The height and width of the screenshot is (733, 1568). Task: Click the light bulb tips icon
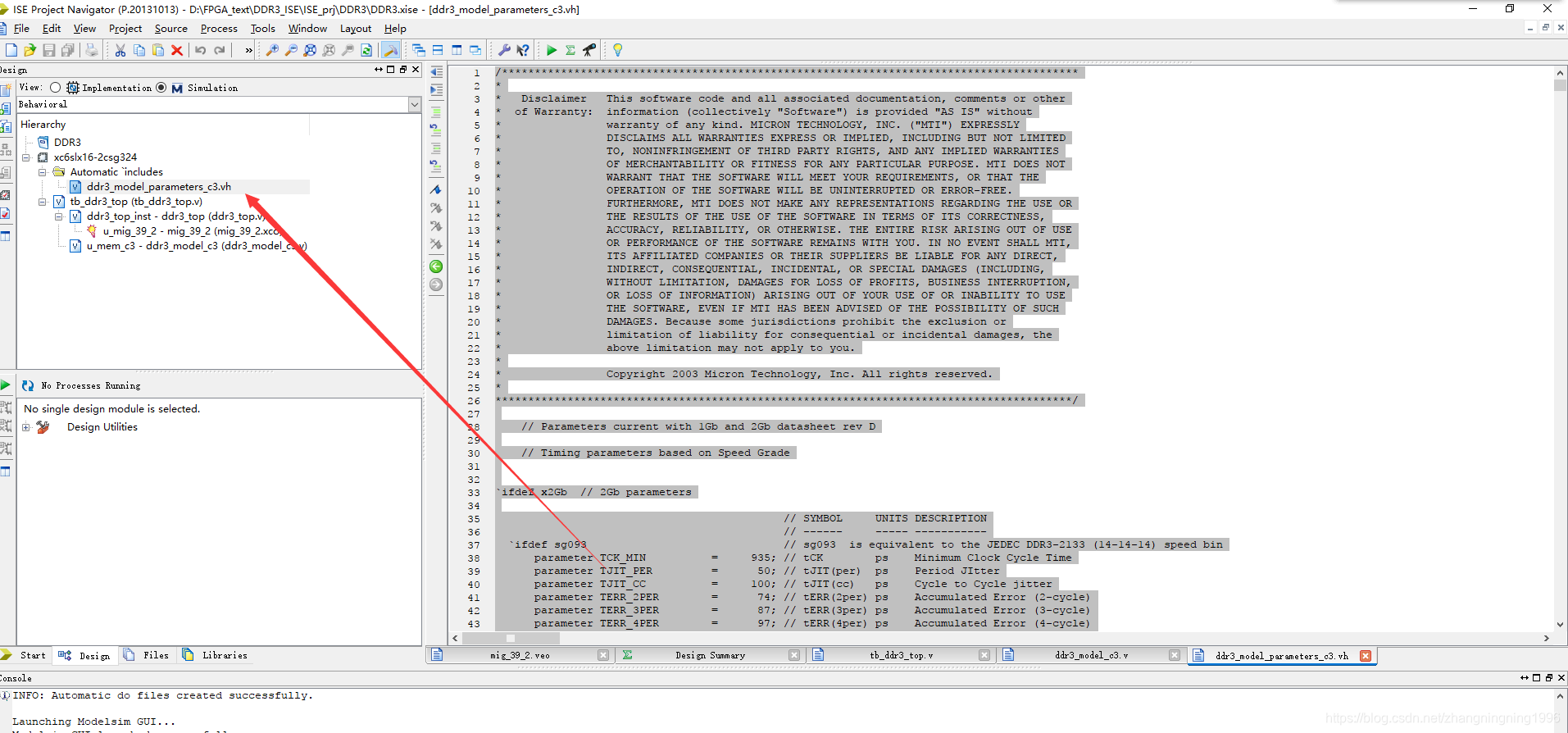[617, 50]
